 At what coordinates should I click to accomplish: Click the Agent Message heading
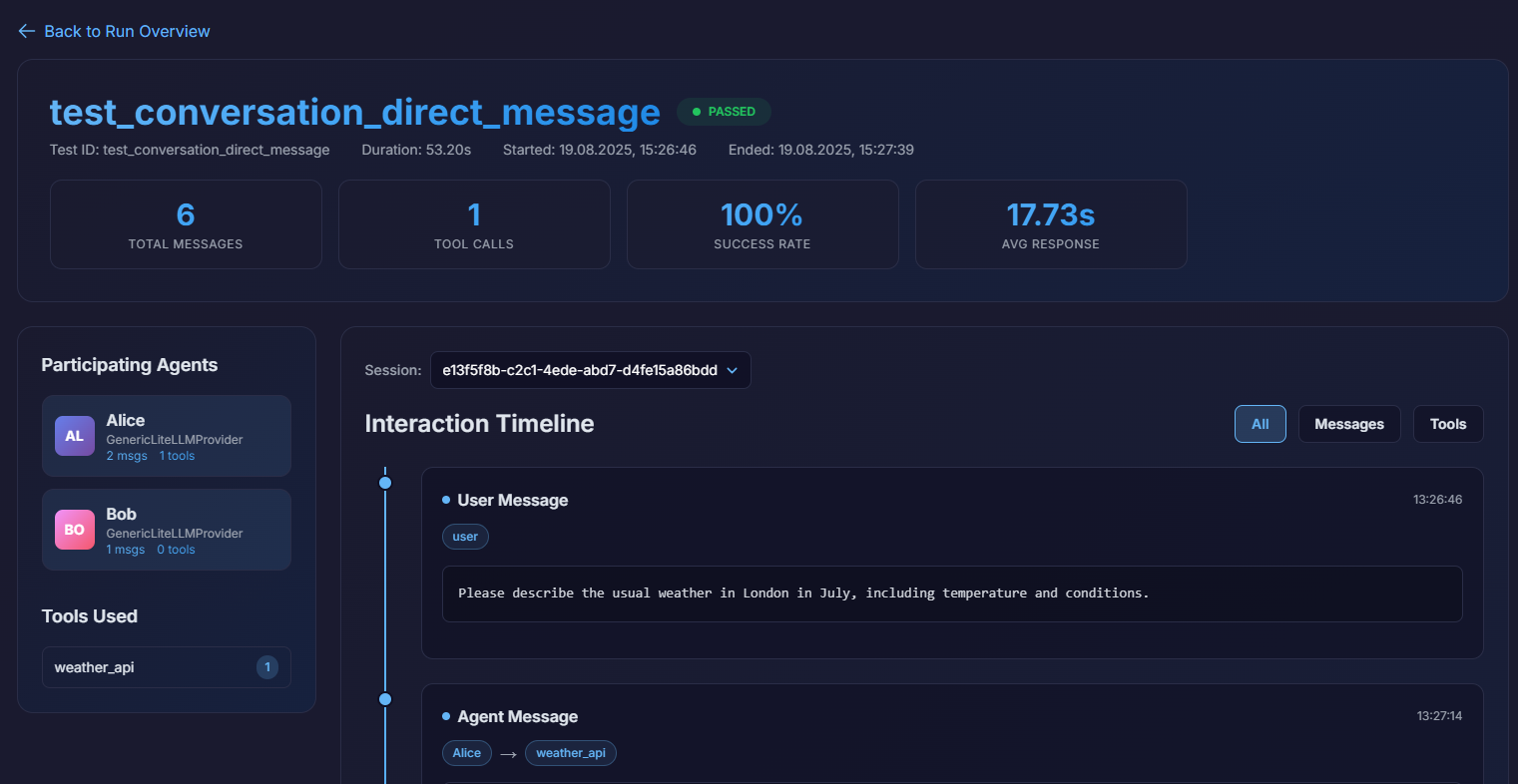517,716
